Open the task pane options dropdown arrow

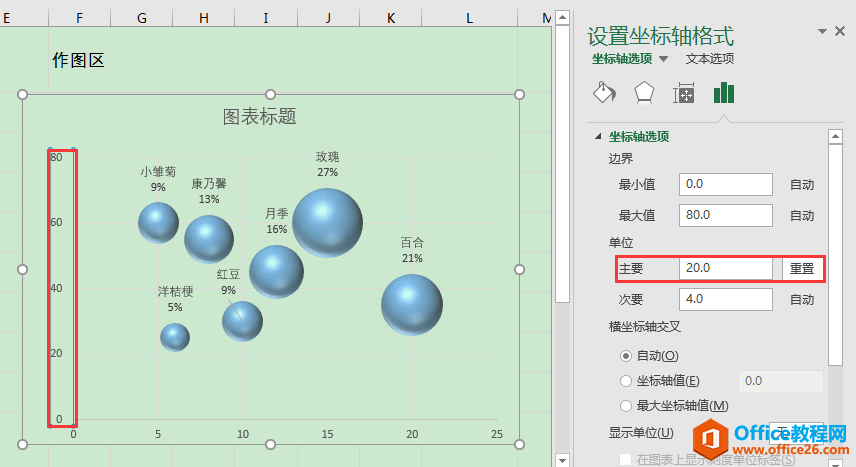coord(822,32)
